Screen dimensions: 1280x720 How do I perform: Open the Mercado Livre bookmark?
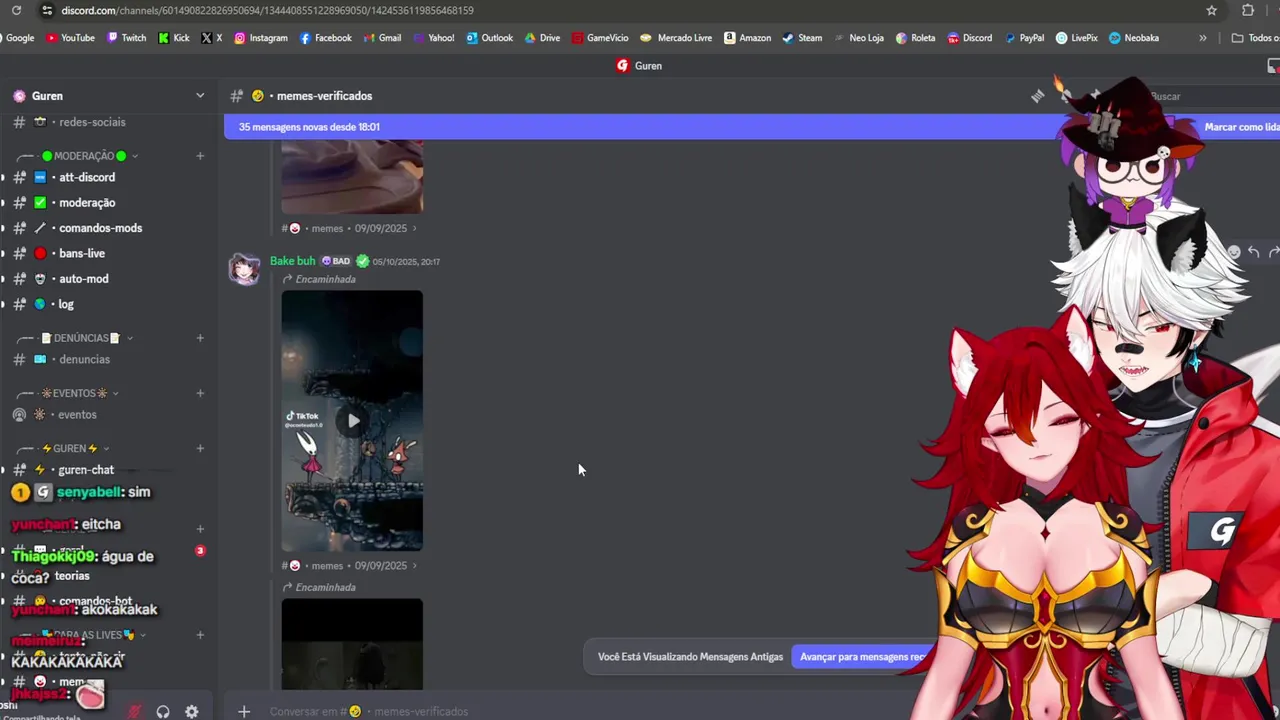[x=676, y=38]
